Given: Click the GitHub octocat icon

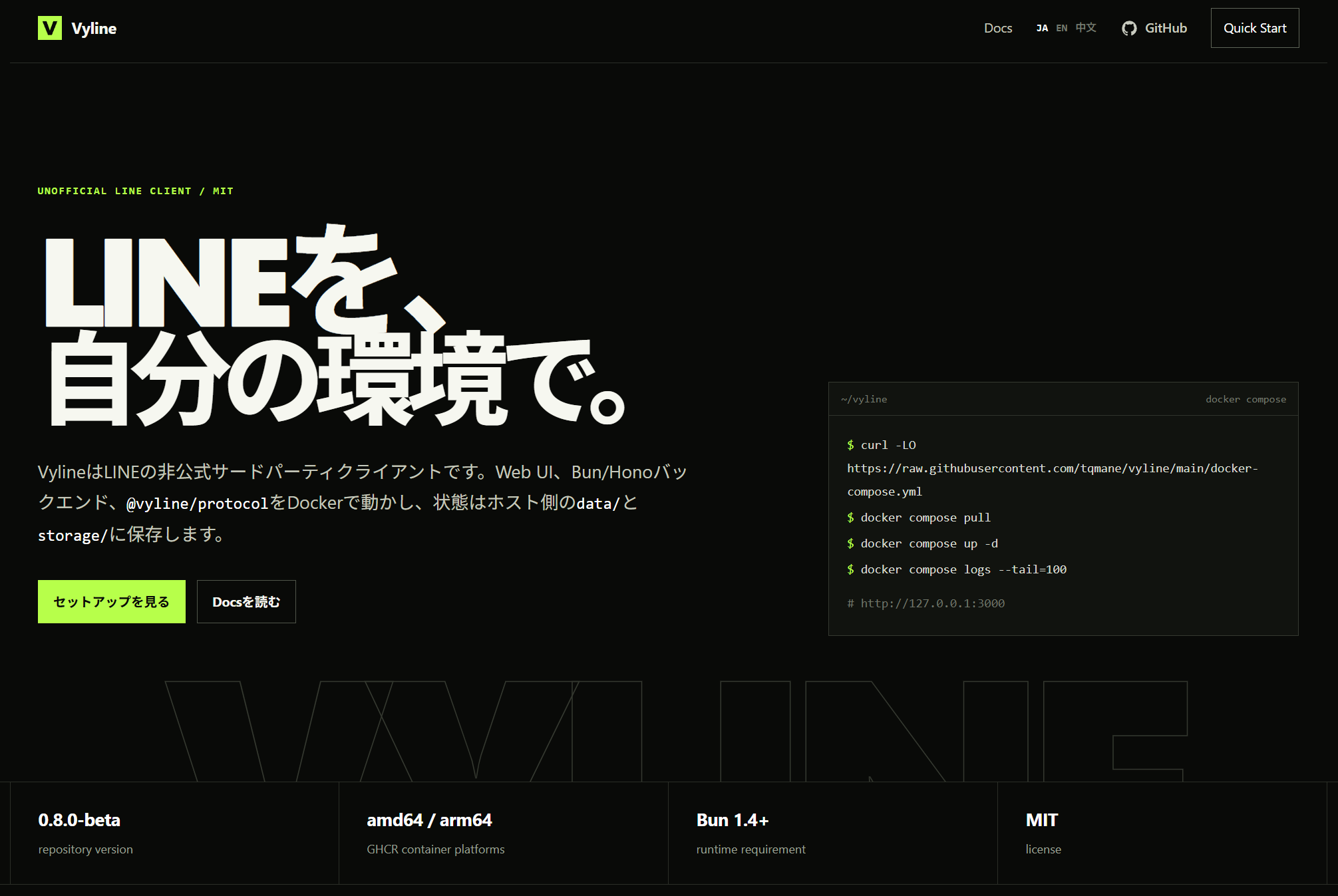Looking at the screenshot, I should tap(1129, 28).
